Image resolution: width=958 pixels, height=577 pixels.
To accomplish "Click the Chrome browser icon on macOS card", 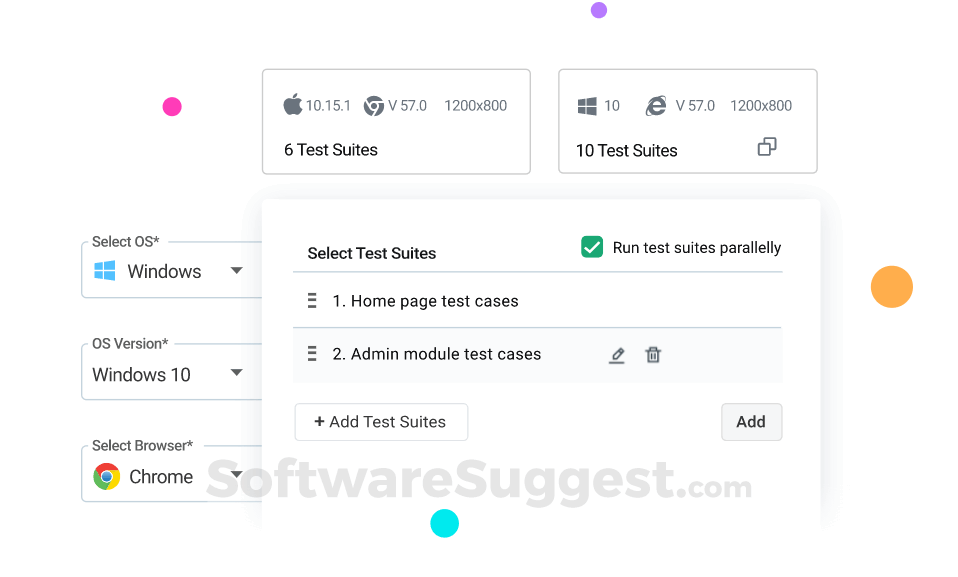I will coord(371,105).
